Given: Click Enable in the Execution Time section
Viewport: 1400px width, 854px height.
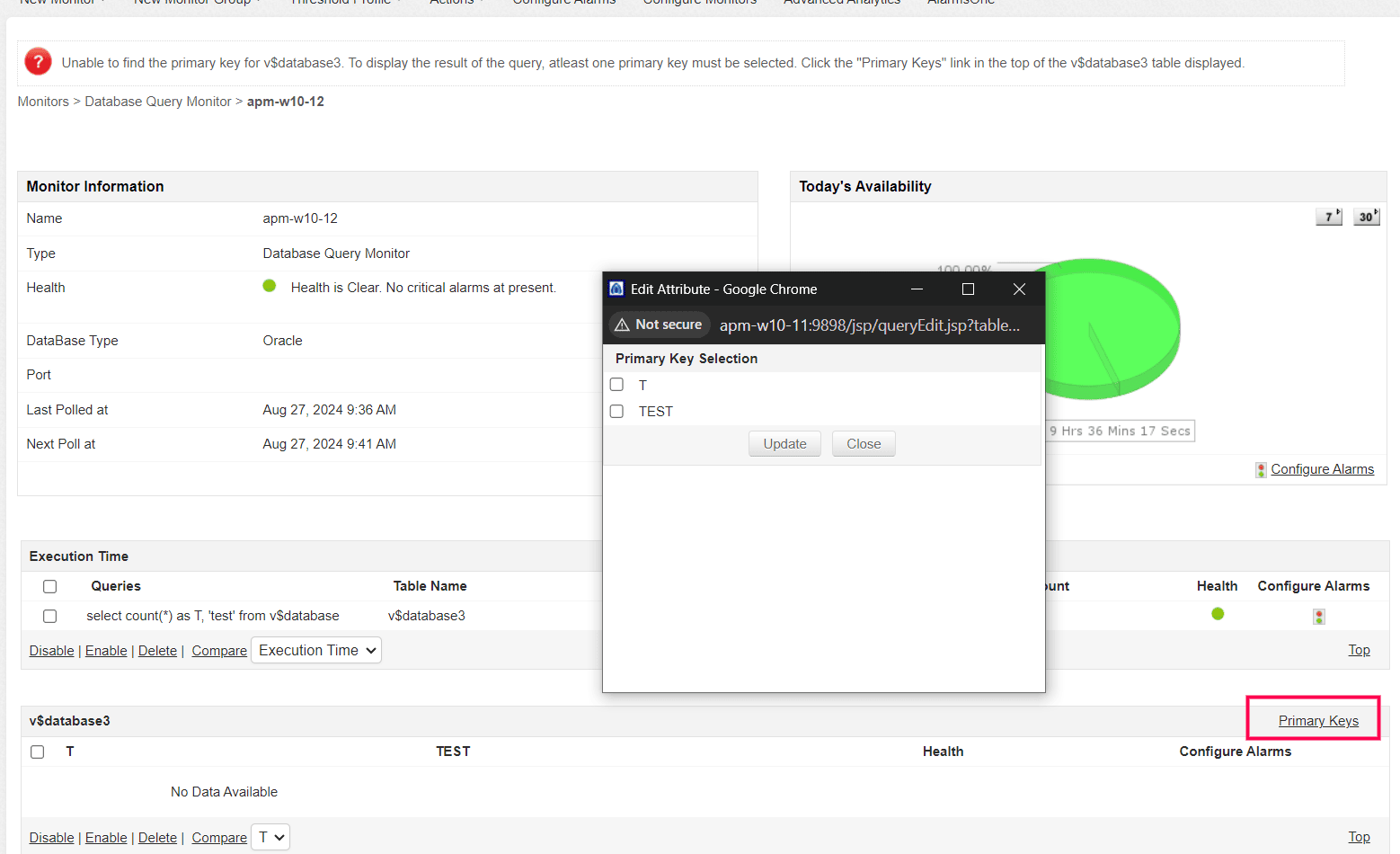Looking at the screenshot, I should coord(106,651).
